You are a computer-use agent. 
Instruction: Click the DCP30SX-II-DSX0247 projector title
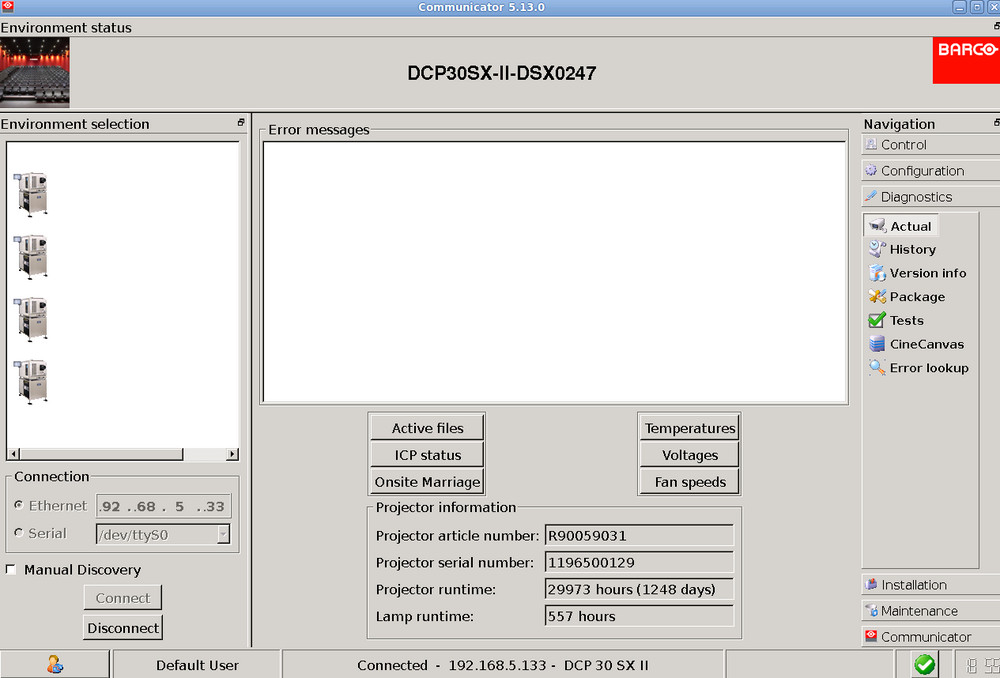[x=501, y=73]
